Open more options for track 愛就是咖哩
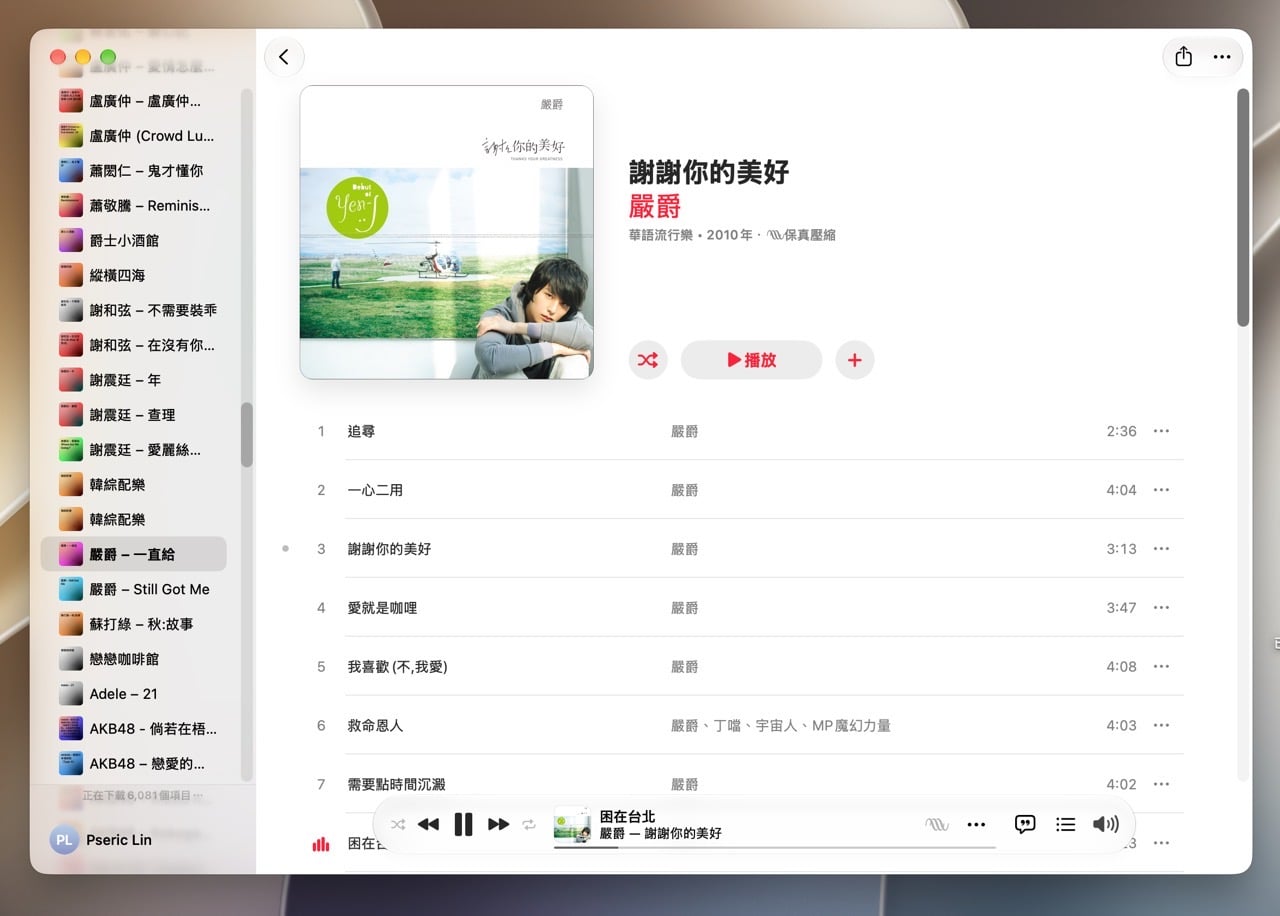 click(x=1161, y=608)
